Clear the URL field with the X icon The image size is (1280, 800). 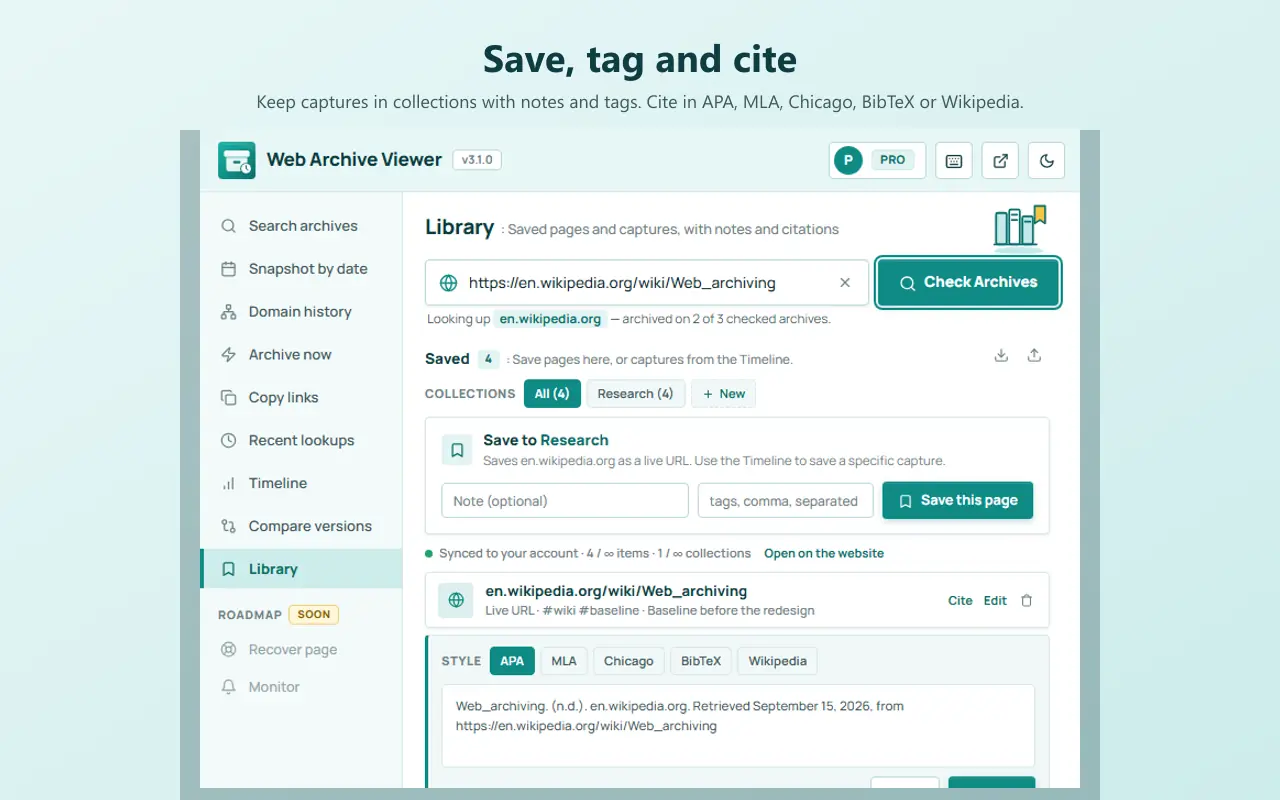pos(845,283)
